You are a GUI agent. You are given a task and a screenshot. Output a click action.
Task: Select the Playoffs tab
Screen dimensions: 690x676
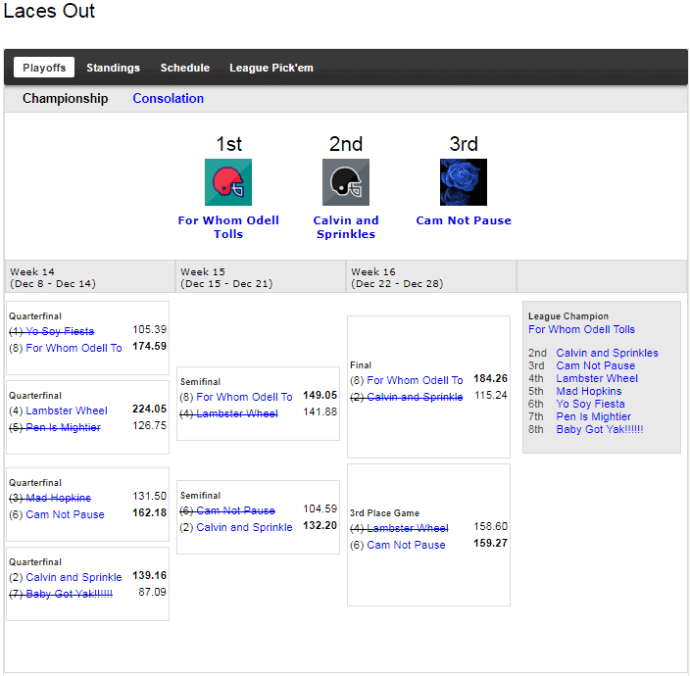click(x=44, y=68)
